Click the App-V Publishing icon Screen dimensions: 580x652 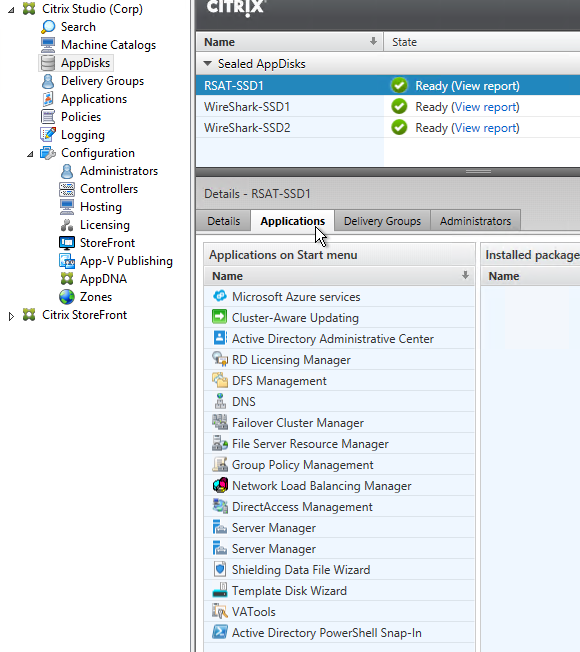(x=67, y=261)
